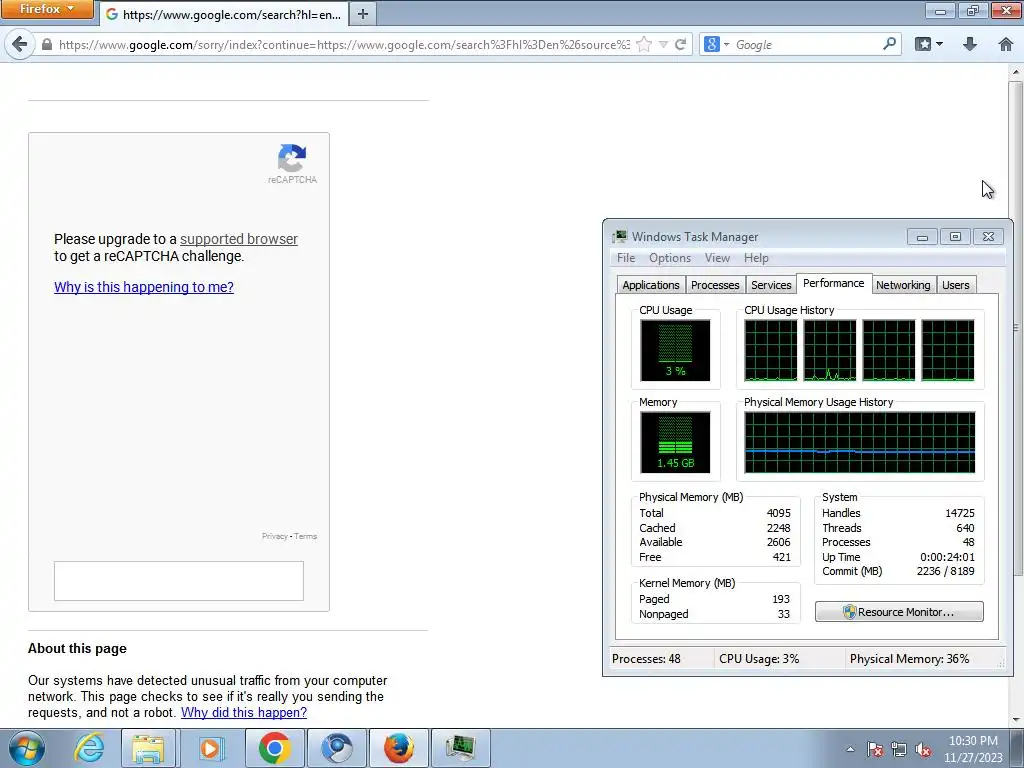Switch to the Applications tab
This screenshot has width=1024, height=768.
click(650, 285)
